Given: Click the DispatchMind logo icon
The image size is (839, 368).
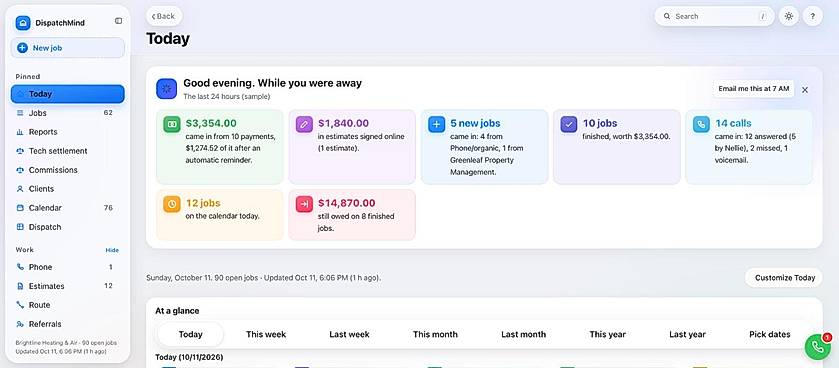Looking at the screenshot, I should 23,23.
